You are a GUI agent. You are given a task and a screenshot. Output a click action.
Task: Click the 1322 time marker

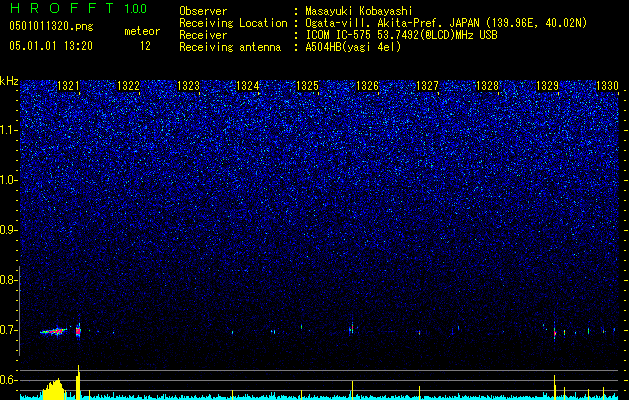pos(128,86)
